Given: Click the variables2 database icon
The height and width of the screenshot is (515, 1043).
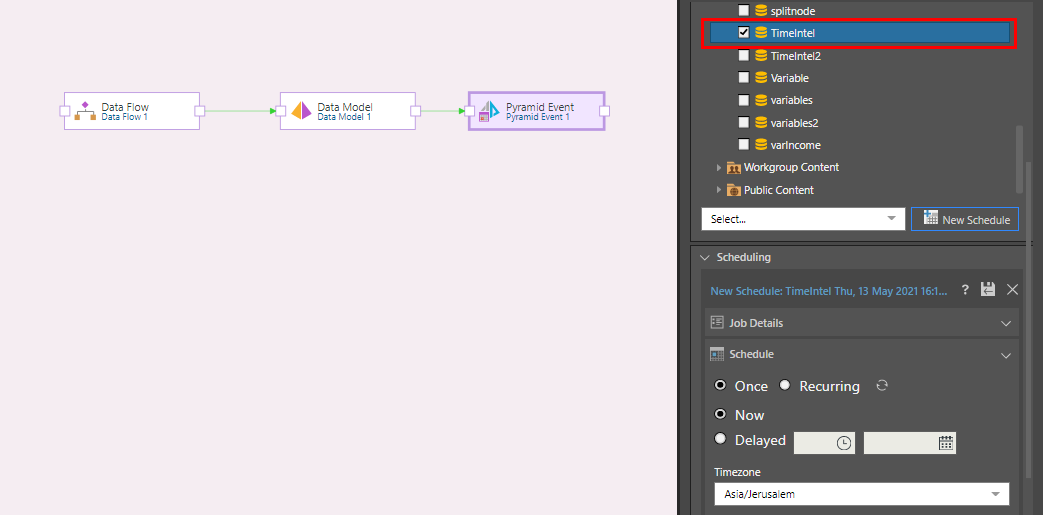Looking at the screenshot, I should [761, 123].
